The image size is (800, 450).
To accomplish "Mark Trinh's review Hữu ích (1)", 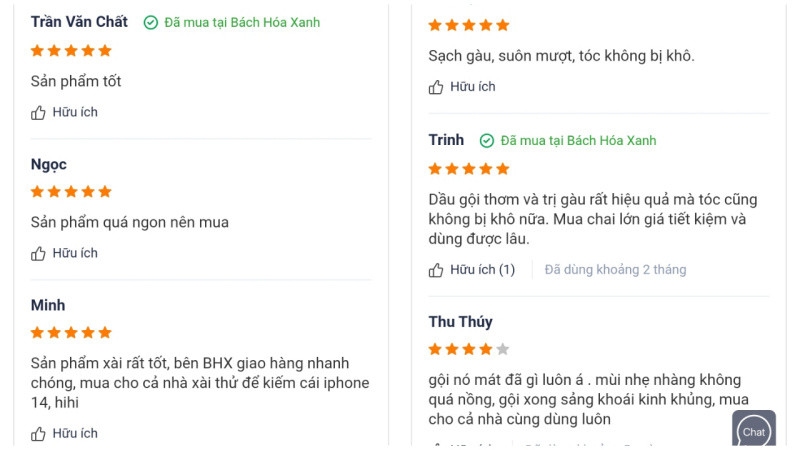I will 472,269.
